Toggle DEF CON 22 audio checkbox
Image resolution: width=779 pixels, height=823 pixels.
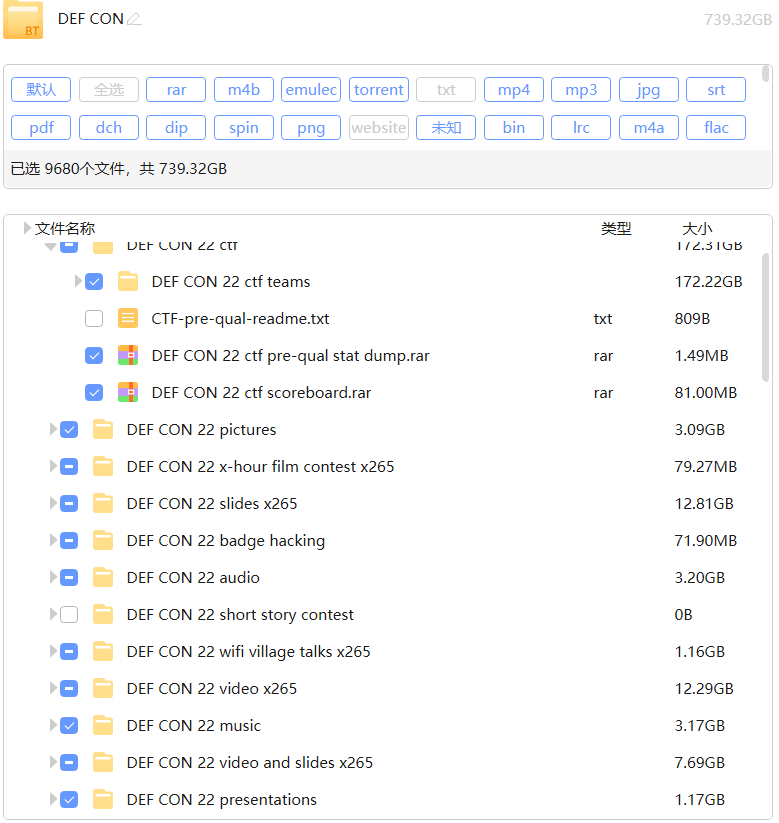[x=69, y=577]
